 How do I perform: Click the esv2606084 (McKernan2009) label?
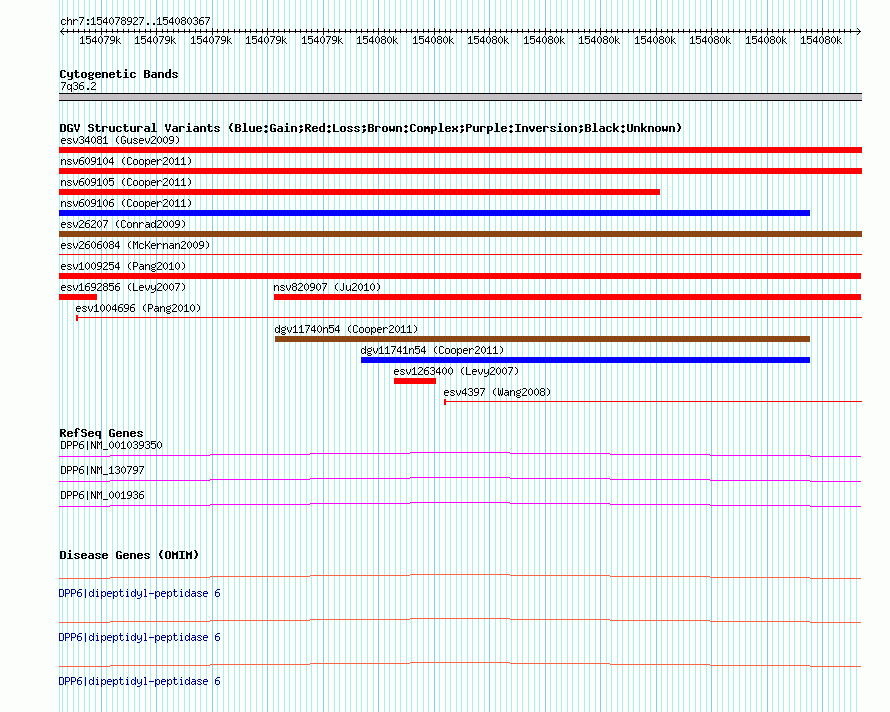point(135,245)
